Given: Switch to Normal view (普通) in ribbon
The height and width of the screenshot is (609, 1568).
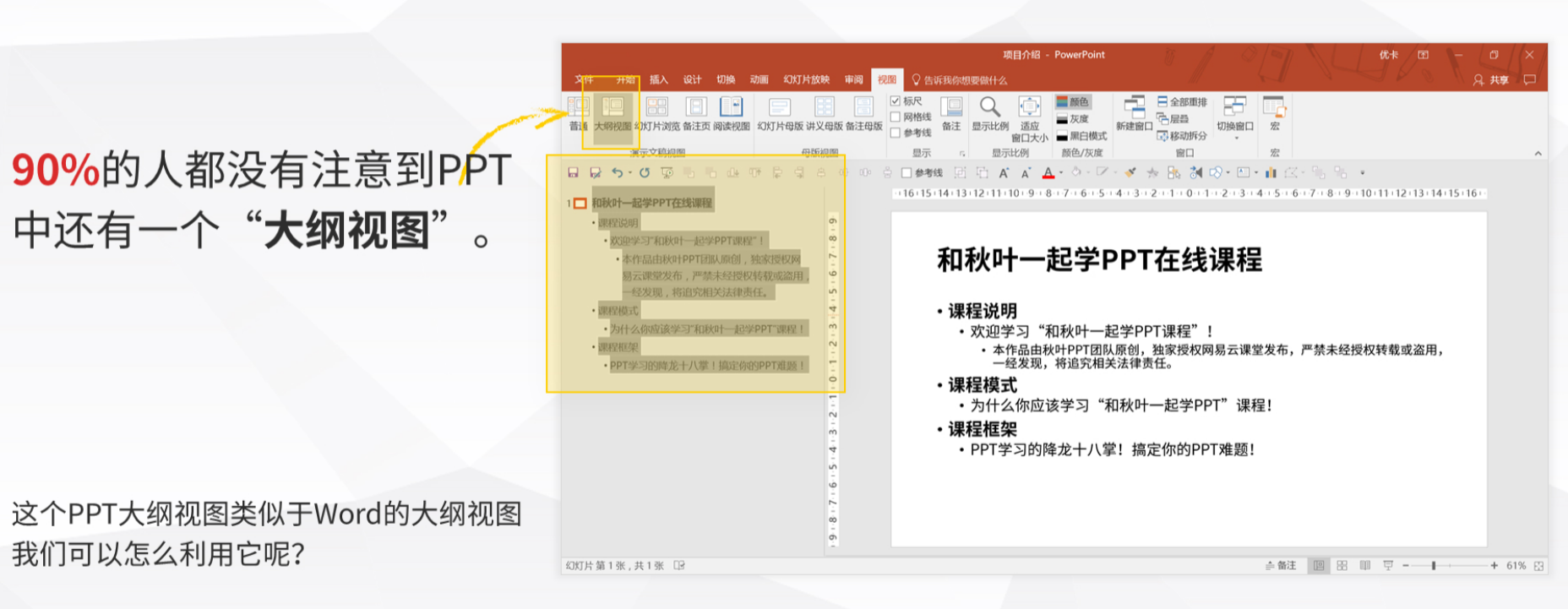Looking at the screenshot, I should tap(578, 114).
